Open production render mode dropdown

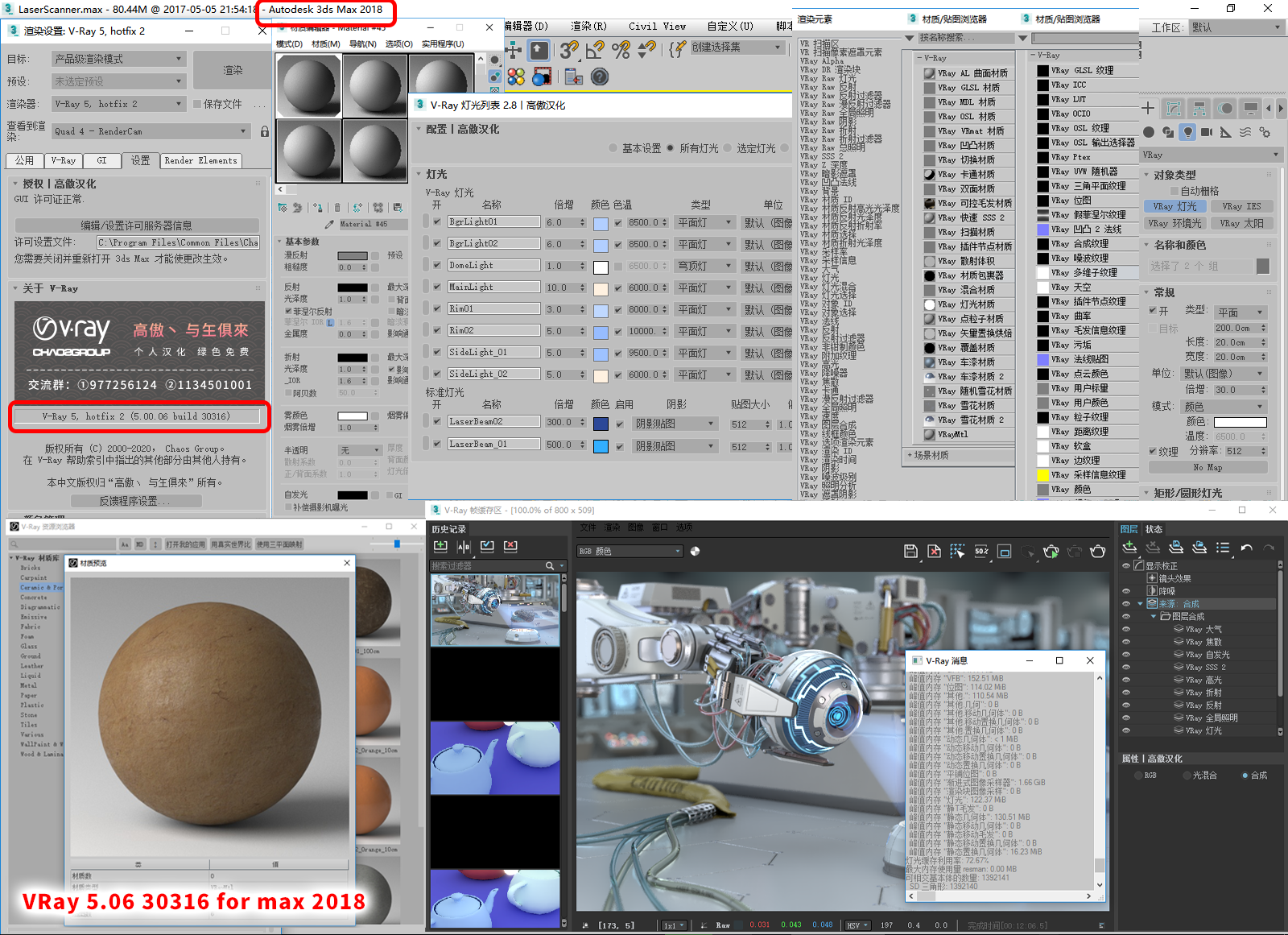click(x=119, y=59)
